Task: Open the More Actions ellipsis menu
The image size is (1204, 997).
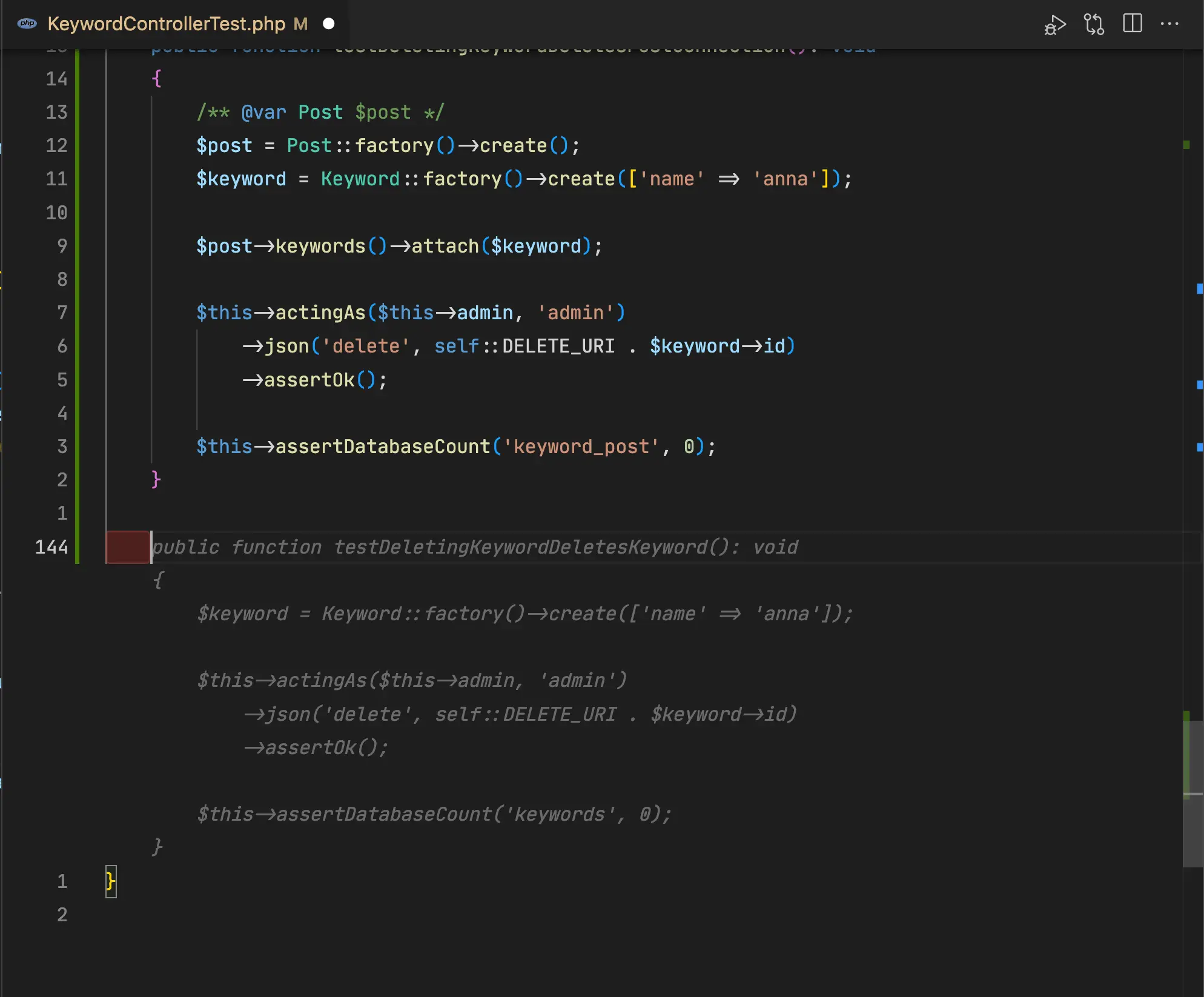Action: pyautogui.click(x=1169, y=24)
